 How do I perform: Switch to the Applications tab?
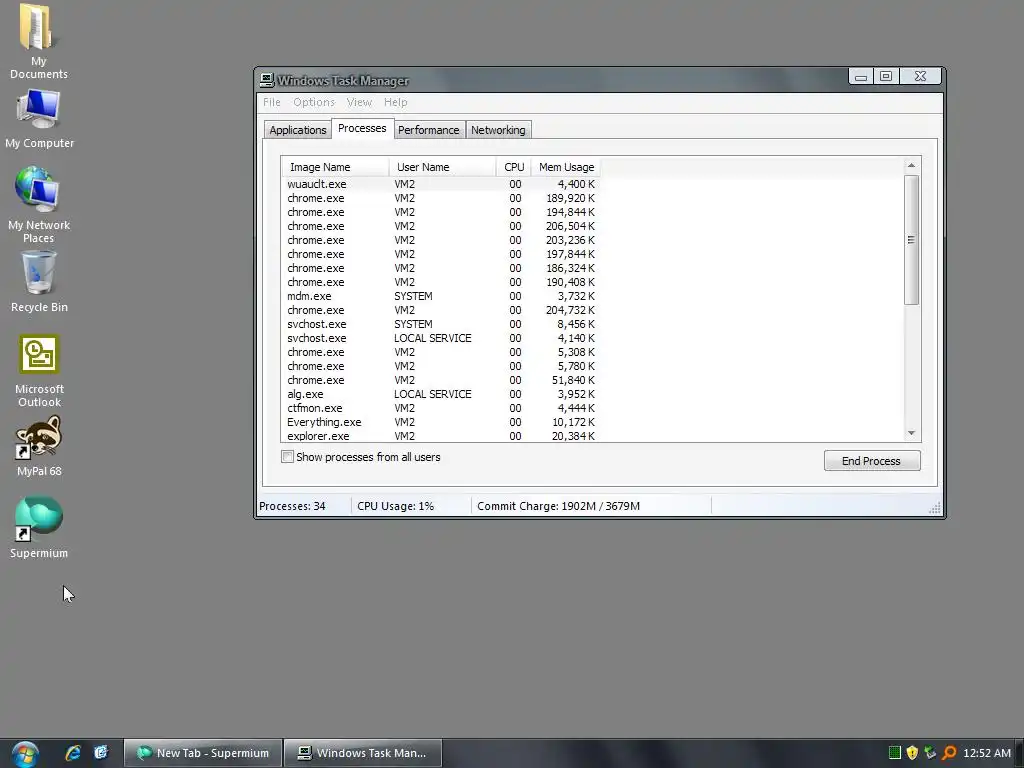click(x=297, y=130)
